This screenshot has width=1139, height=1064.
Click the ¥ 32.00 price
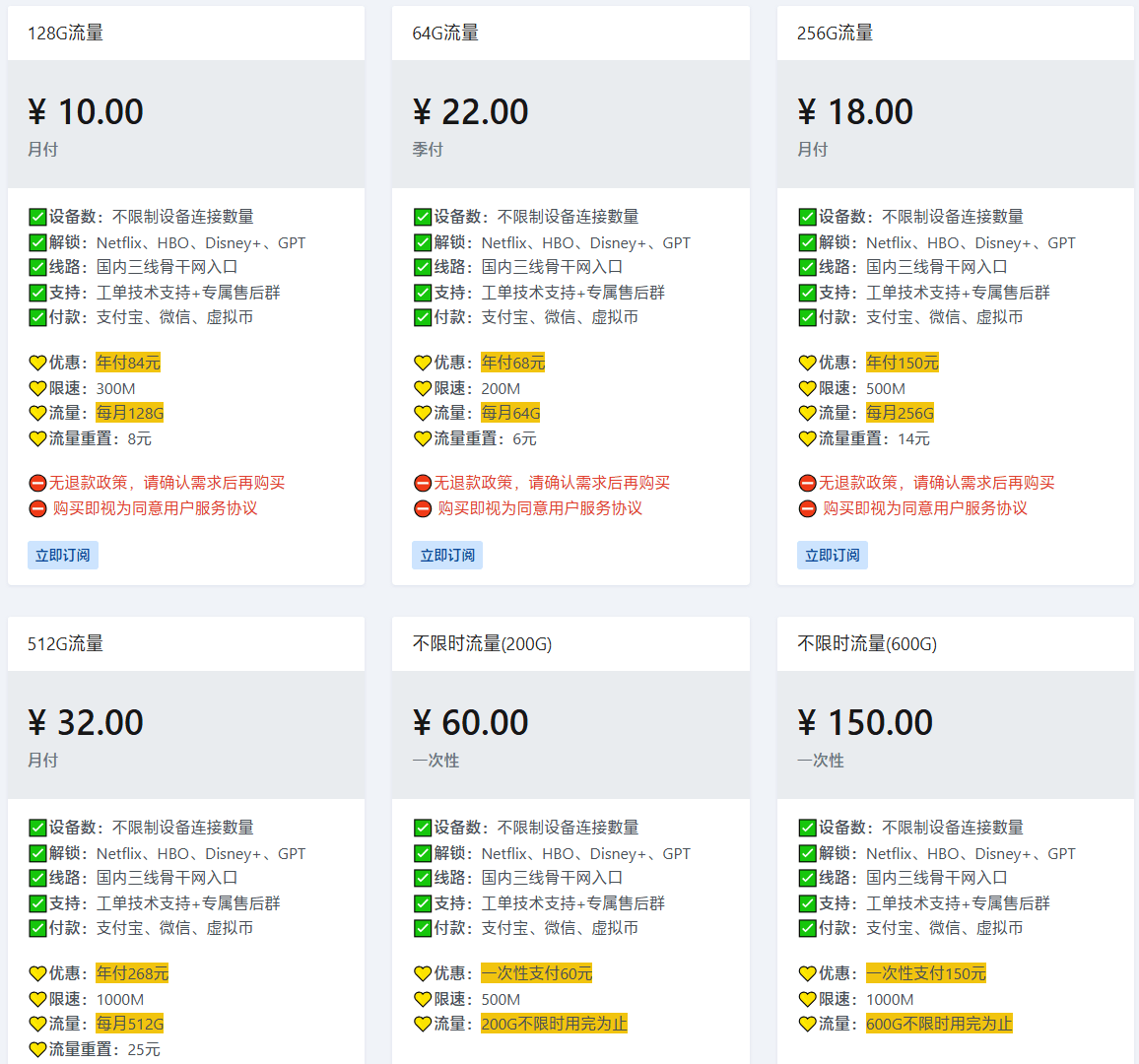(x=86, y=723)
